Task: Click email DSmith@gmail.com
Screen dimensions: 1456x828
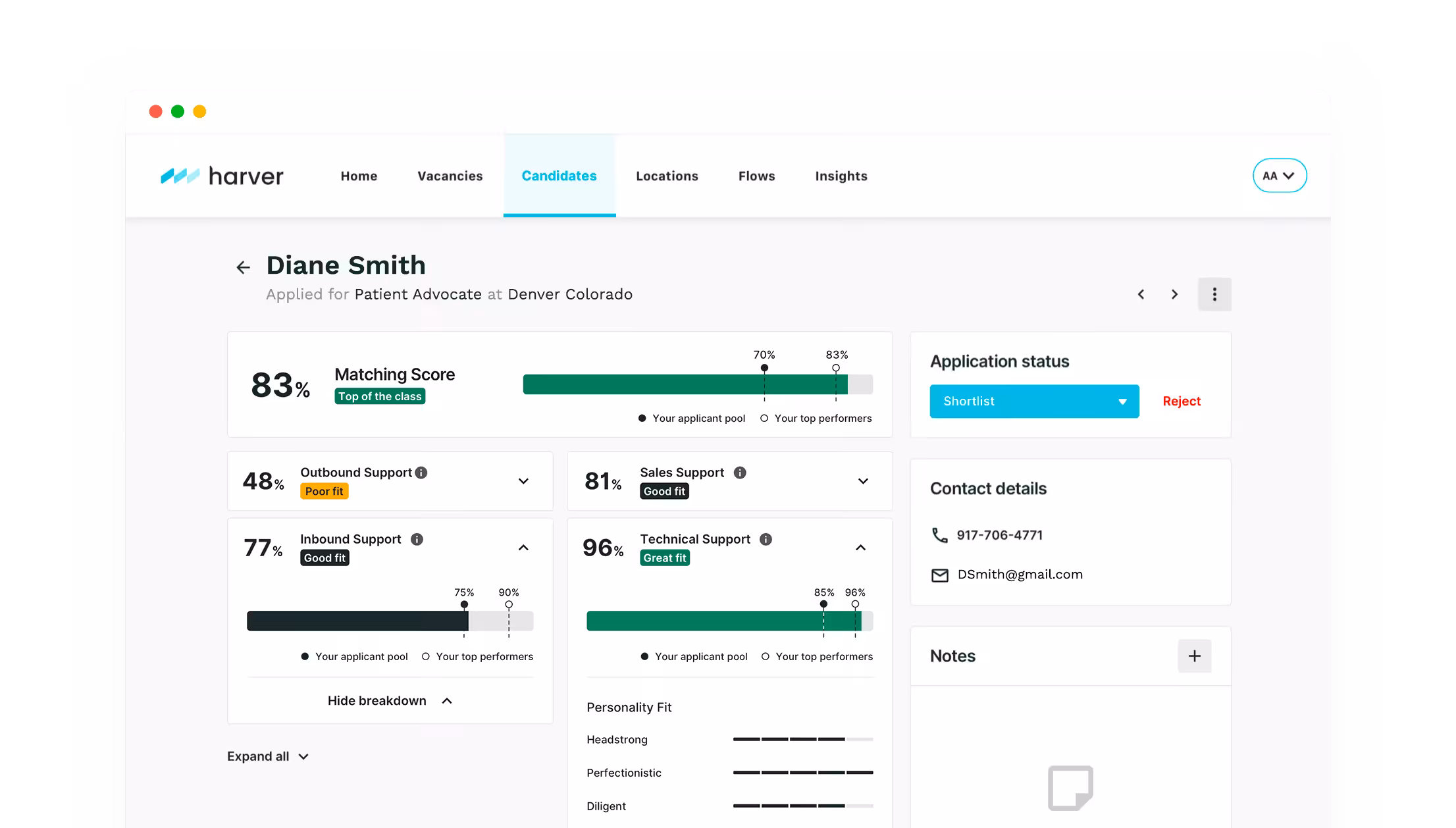Action: (x=1020, y=575)
